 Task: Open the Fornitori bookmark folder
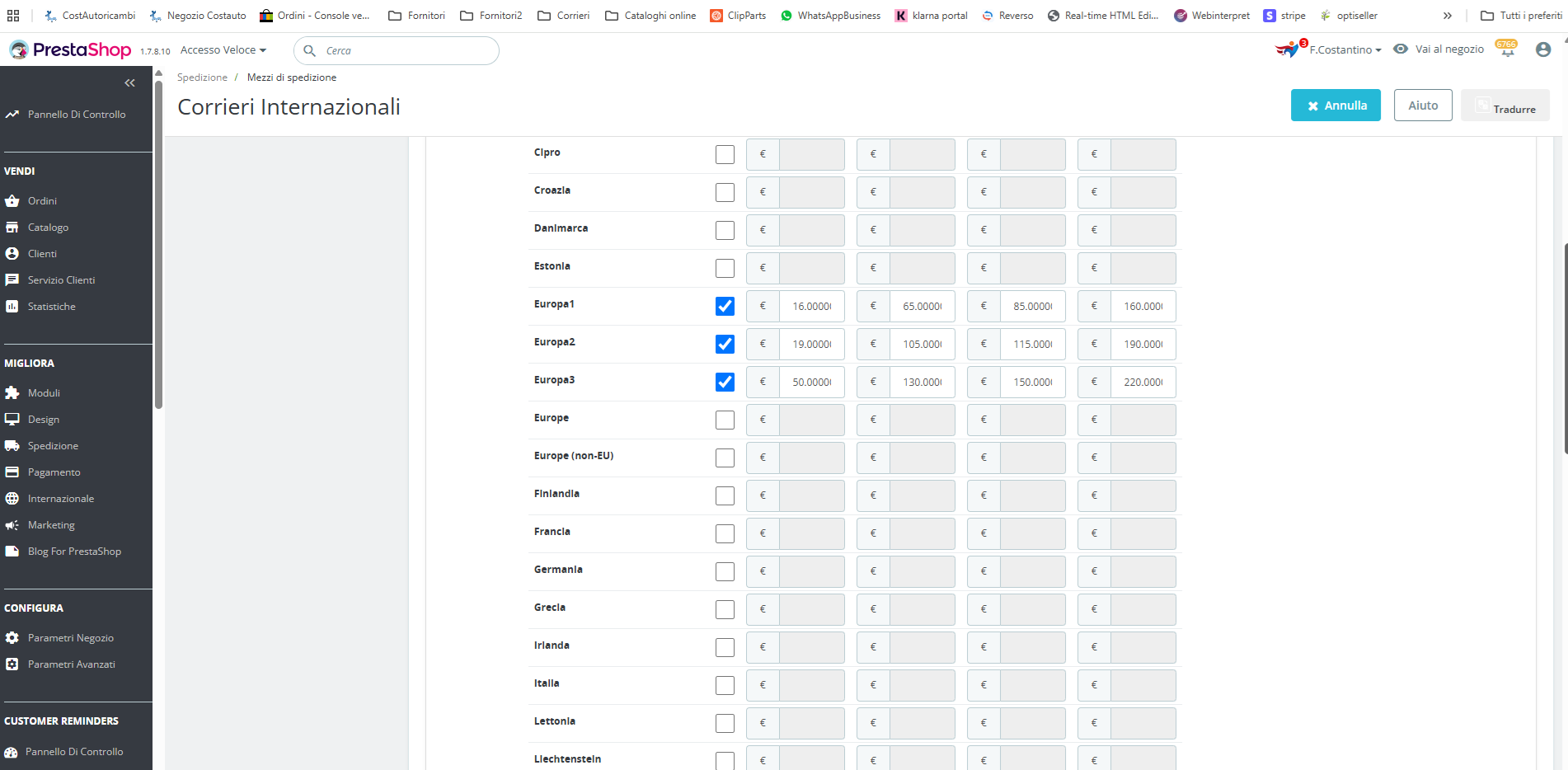[x=416, y=16]
